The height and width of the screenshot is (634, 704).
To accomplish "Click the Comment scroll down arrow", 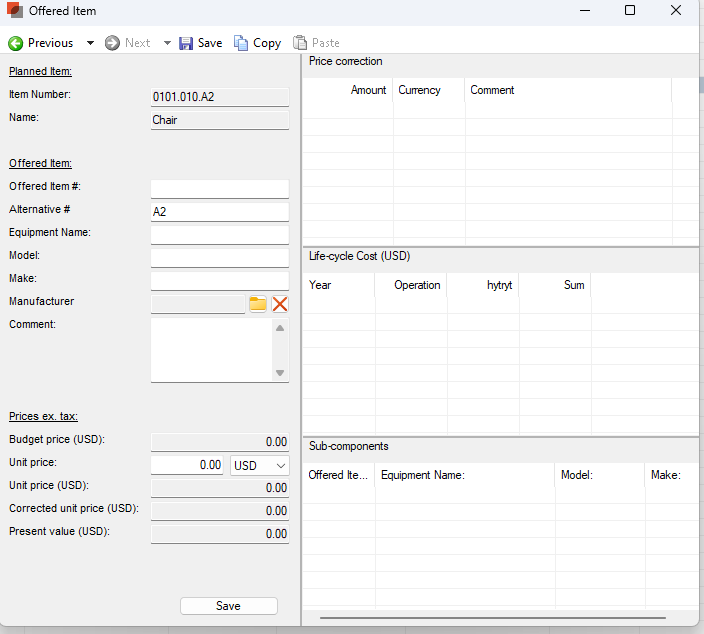I will click(x=280, y=373).
